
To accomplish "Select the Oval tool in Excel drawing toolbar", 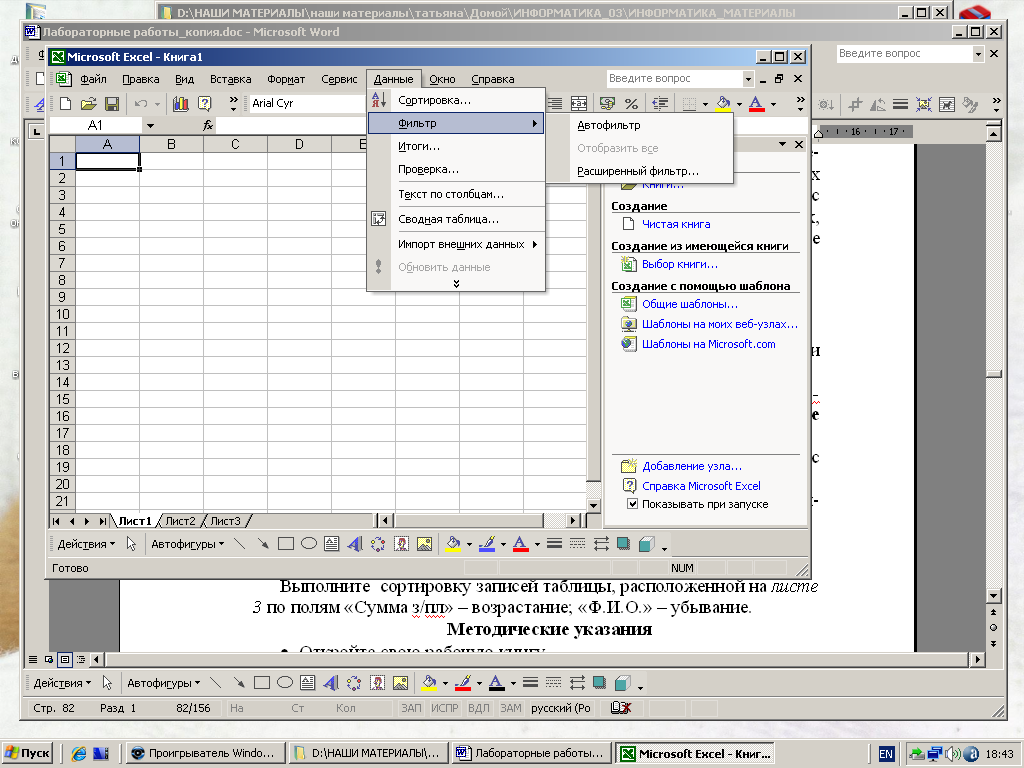I will (x=309, y=543).
